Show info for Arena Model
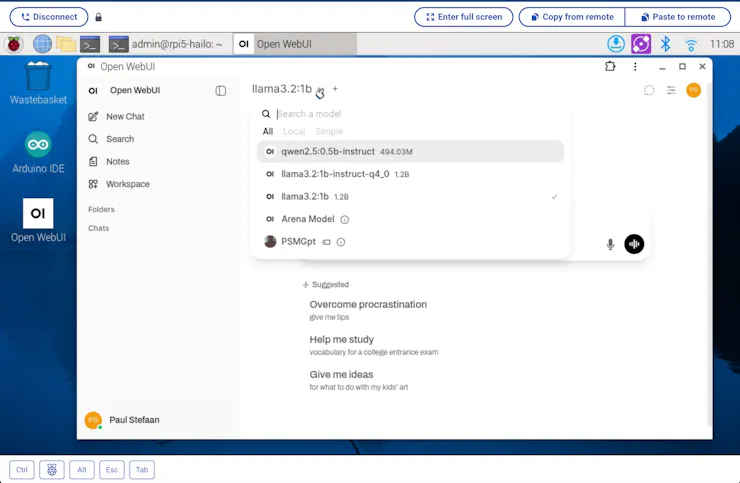This screenshot has height=483, width=740. click(345, 219)
